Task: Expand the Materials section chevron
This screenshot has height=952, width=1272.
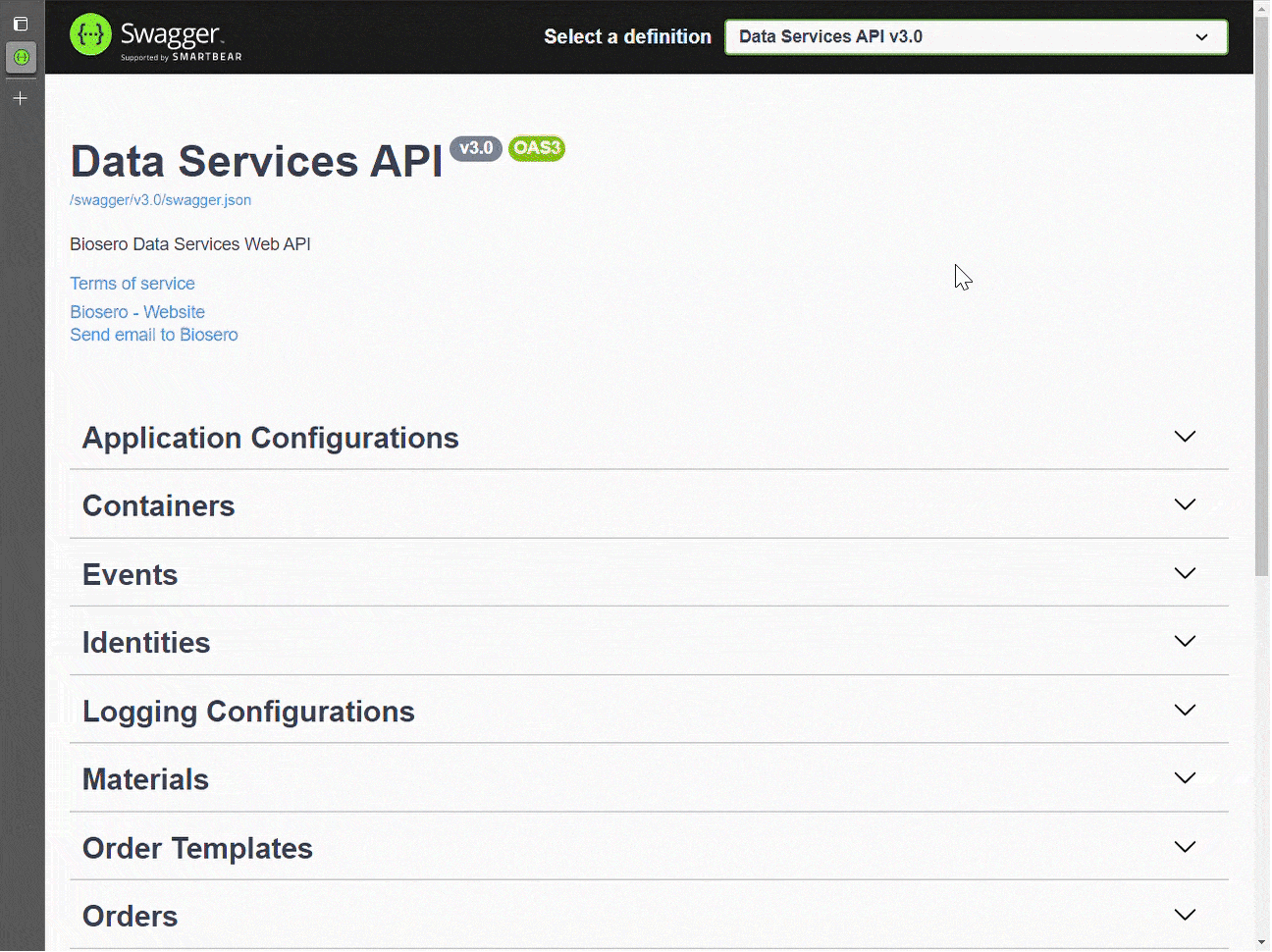Action: (x=1185, y=778)
